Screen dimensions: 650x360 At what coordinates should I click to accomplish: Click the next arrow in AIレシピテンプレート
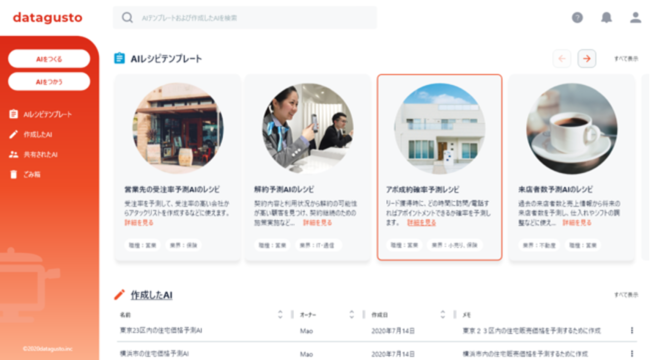(587, 58)
